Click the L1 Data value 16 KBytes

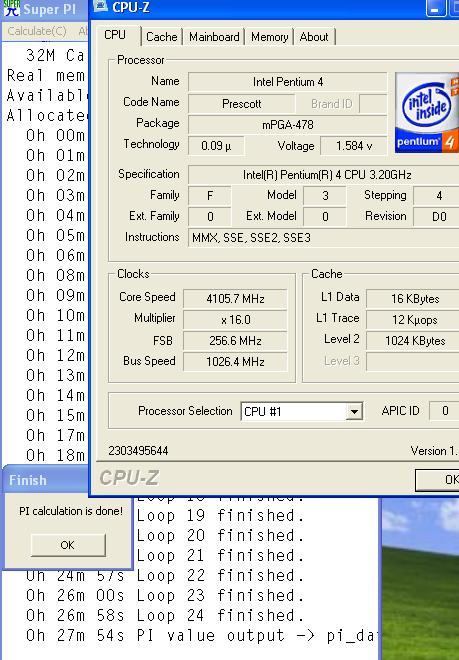[x=413, y=299]
